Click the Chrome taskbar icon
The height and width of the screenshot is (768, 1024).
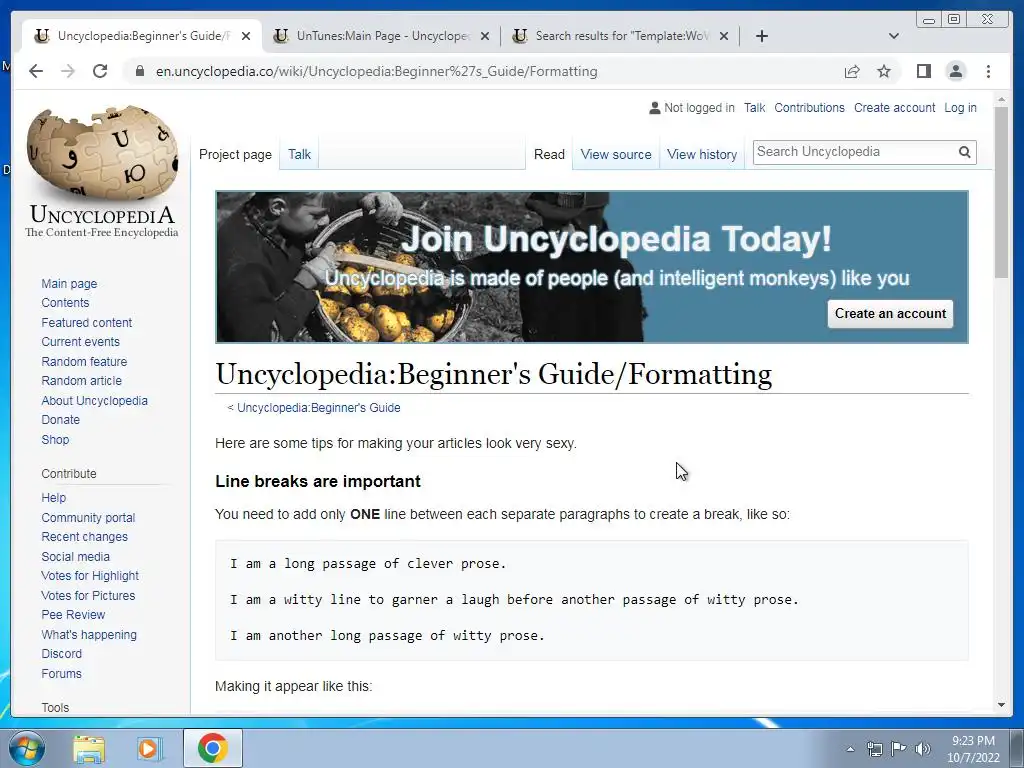pyautogui.click(x=213, y=748)
